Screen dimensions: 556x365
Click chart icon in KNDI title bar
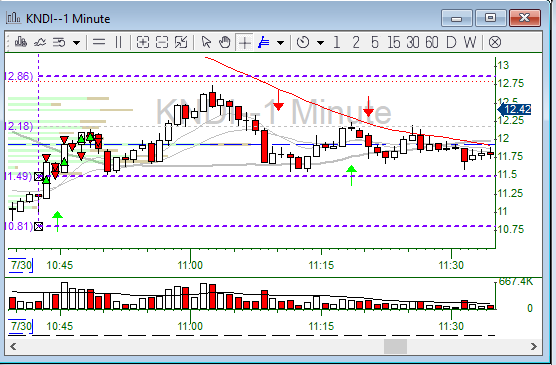click(x=13, y=18)
